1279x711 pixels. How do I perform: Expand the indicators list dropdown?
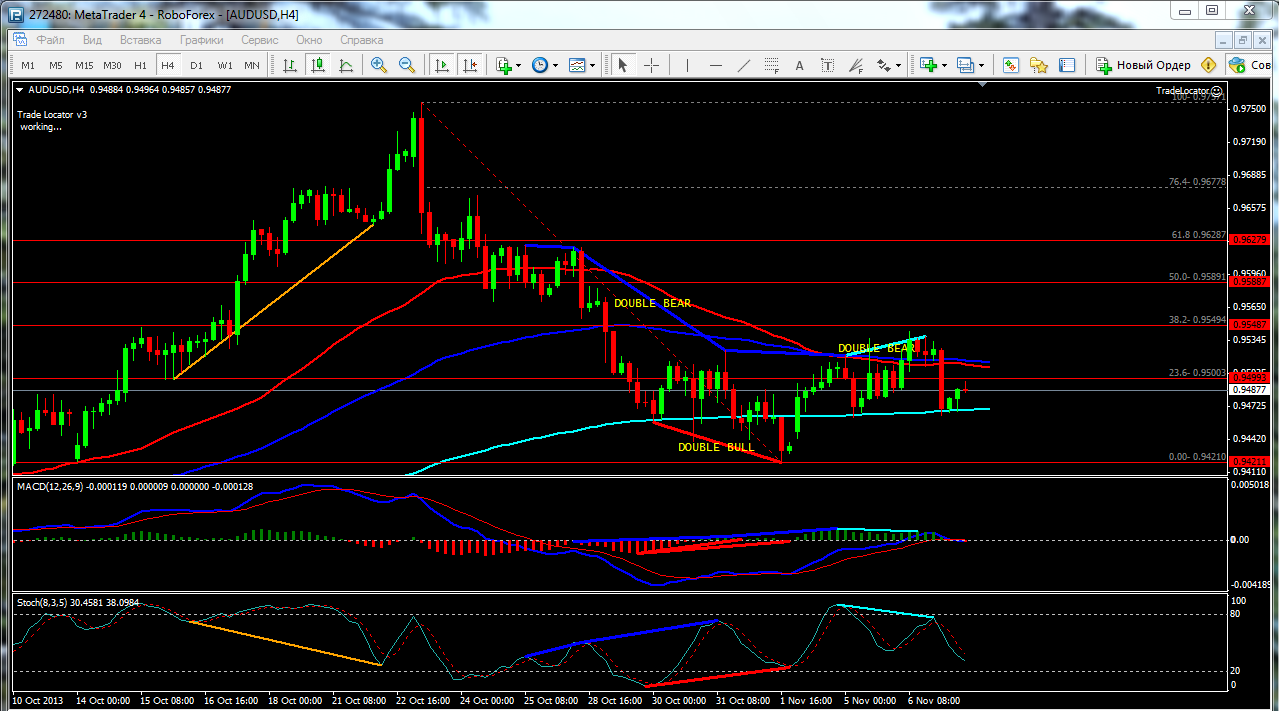point(519,66)
